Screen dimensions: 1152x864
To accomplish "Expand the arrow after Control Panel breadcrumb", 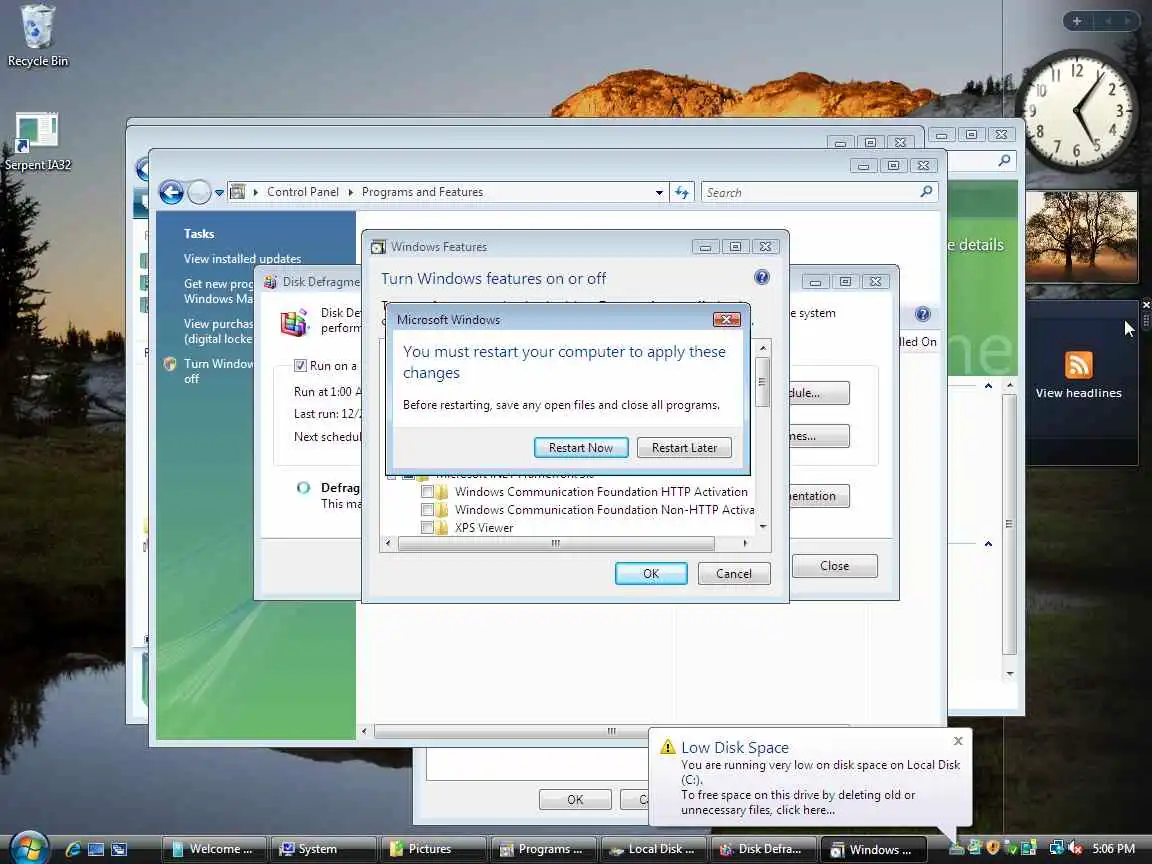I will pyautogui.click(x=350, y=192).
